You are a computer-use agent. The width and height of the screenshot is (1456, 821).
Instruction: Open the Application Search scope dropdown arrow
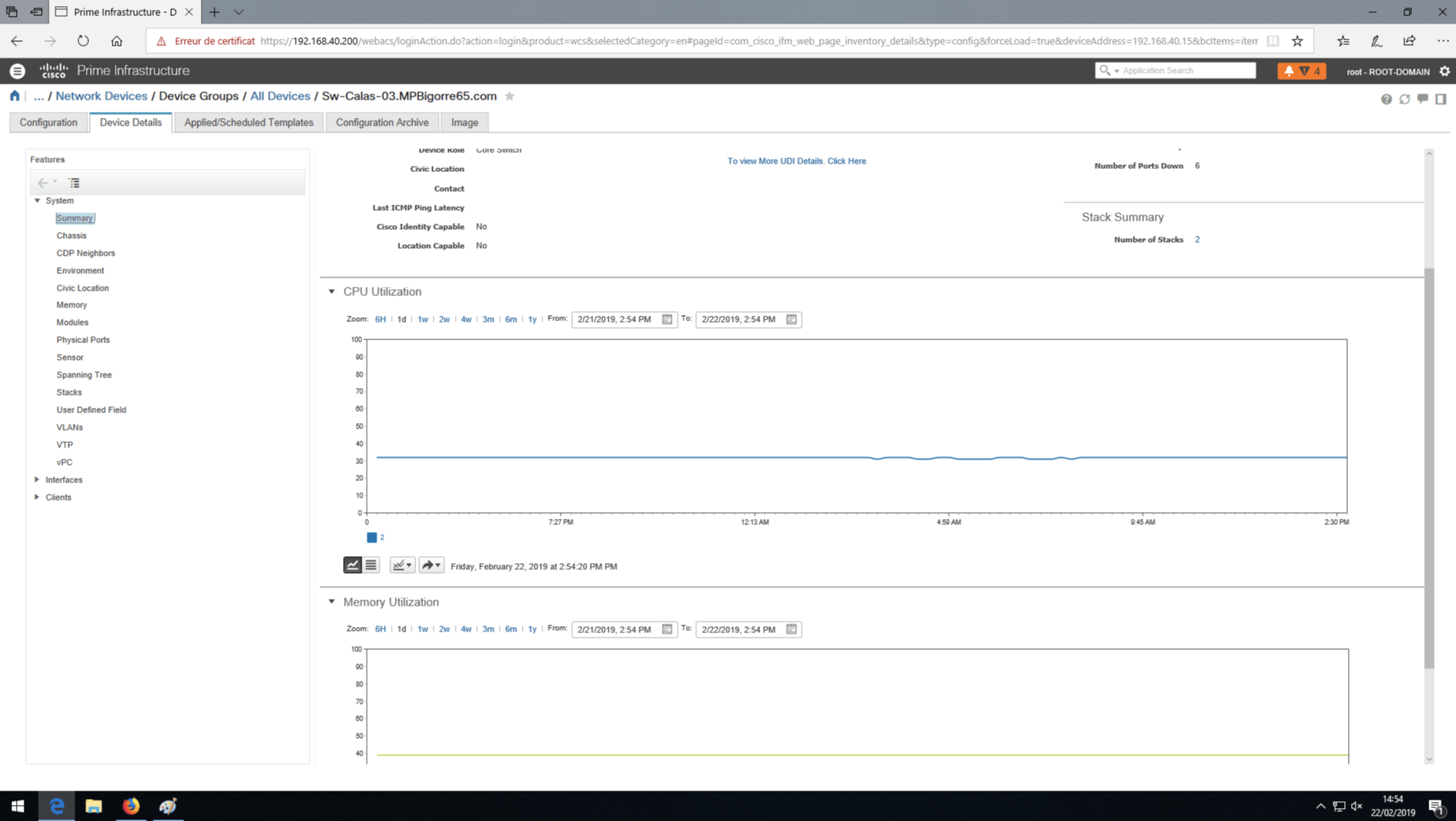click(x=1116, y=71)
